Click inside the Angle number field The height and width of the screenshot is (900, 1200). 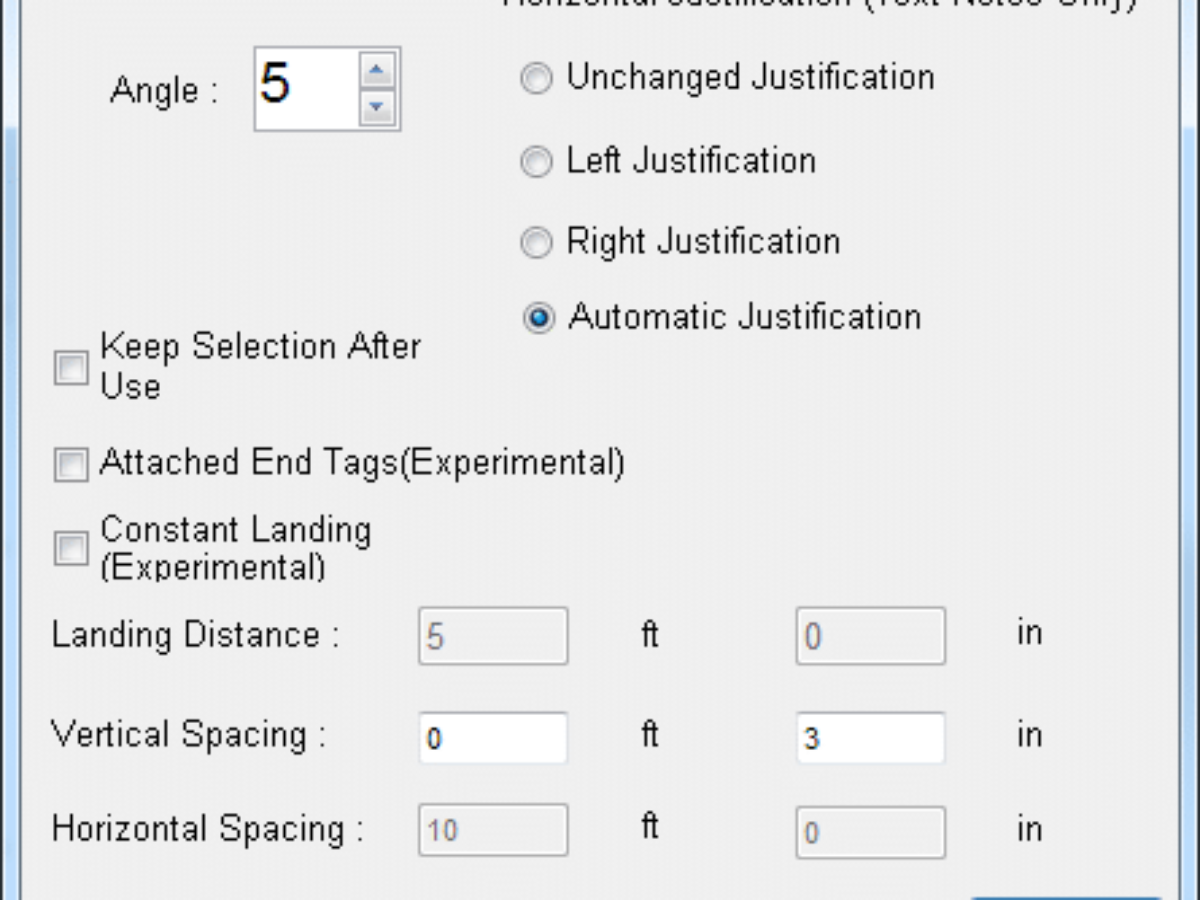[305, 88]
